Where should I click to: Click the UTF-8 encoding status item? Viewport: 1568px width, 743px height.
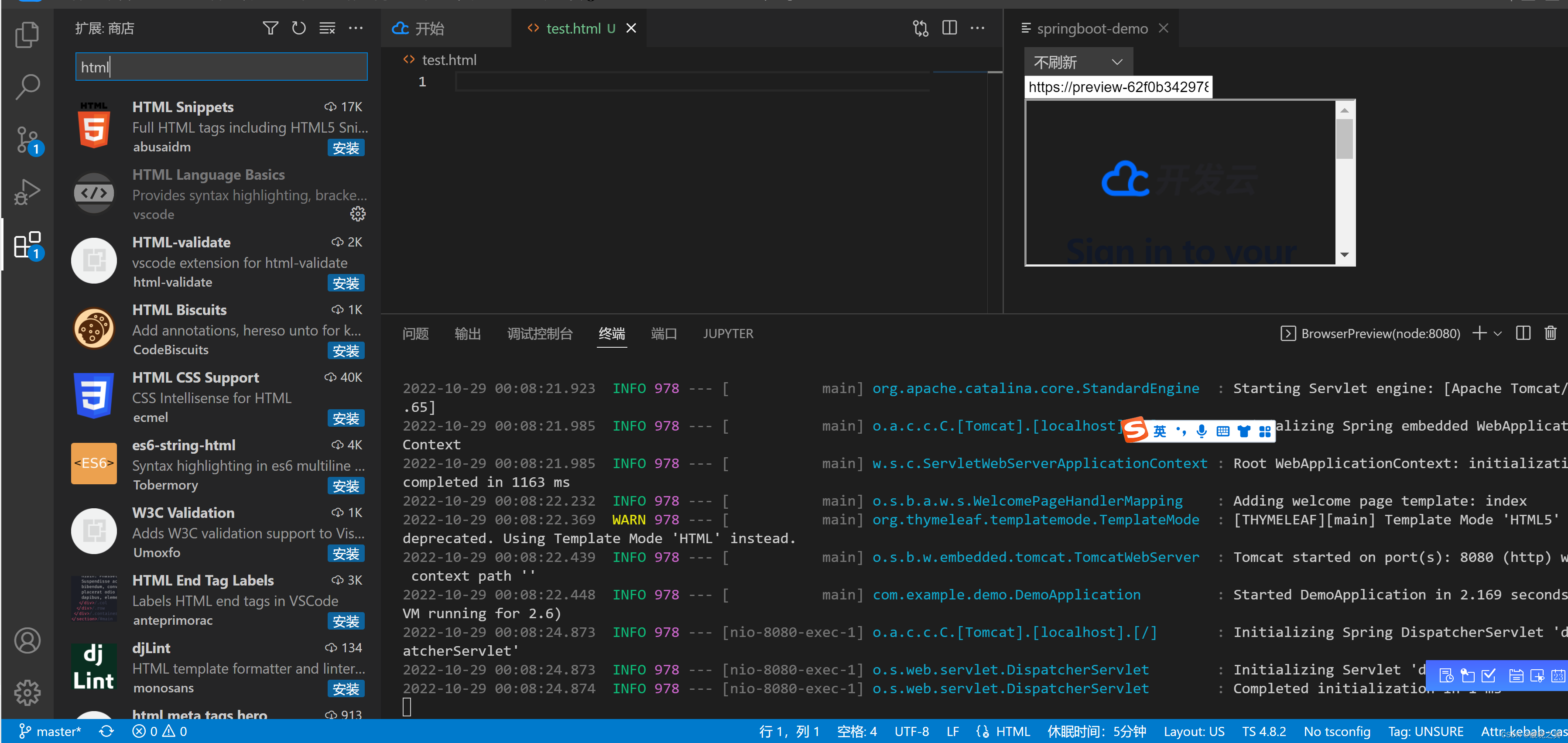[x=911, y=731]
